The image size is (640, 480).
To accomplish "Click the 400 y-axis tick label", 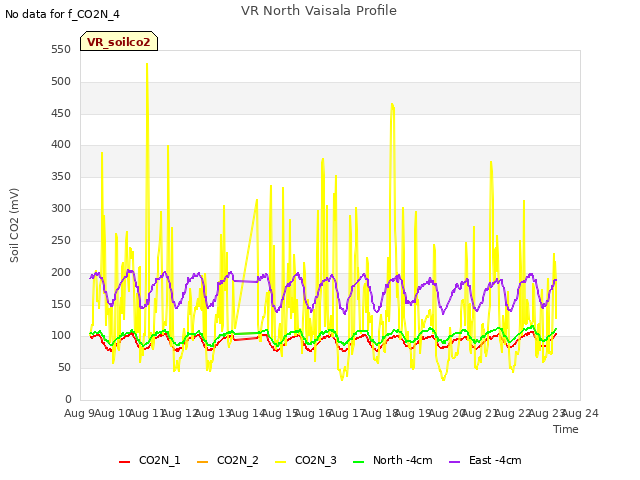I will [61, 144].
